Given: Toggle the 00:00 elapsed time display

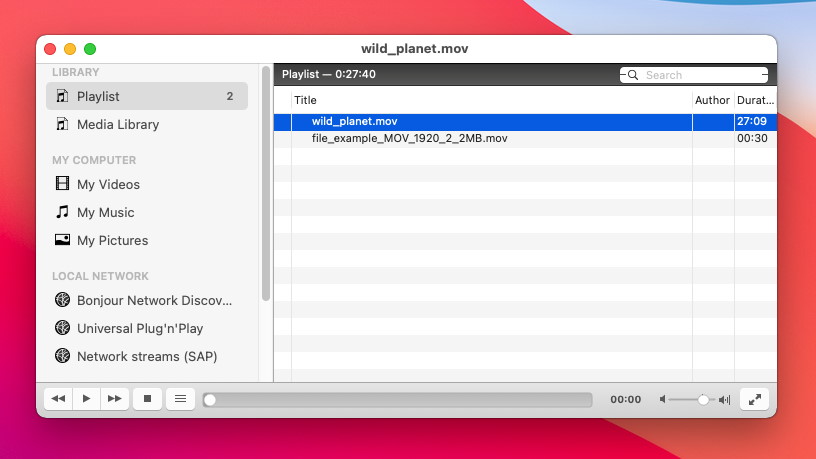Looking at the screenshot, I should [626, 400].
